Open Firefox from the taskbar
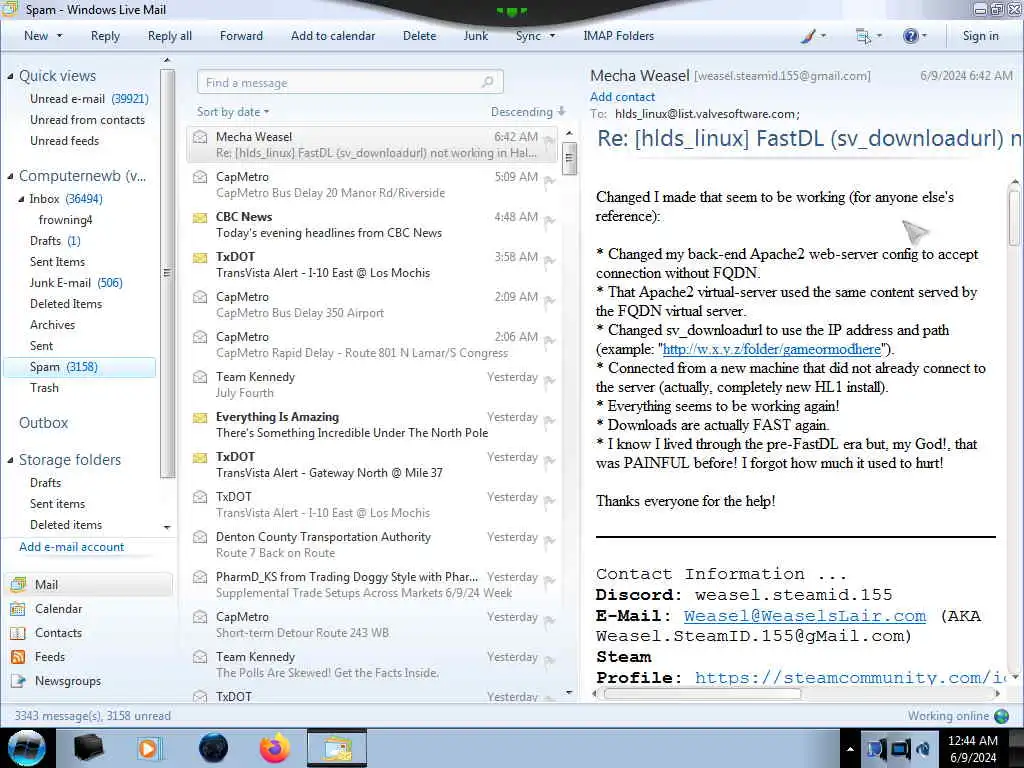Screen dimensions: 1024x768 [275, 748]
